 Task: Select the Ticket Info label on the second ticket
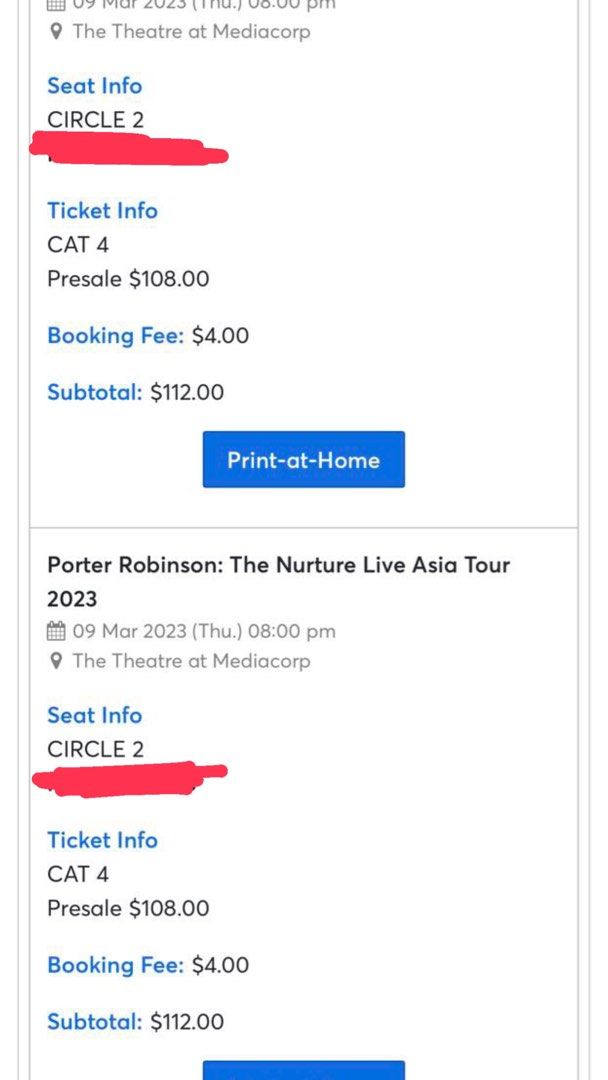pos(102,840)
